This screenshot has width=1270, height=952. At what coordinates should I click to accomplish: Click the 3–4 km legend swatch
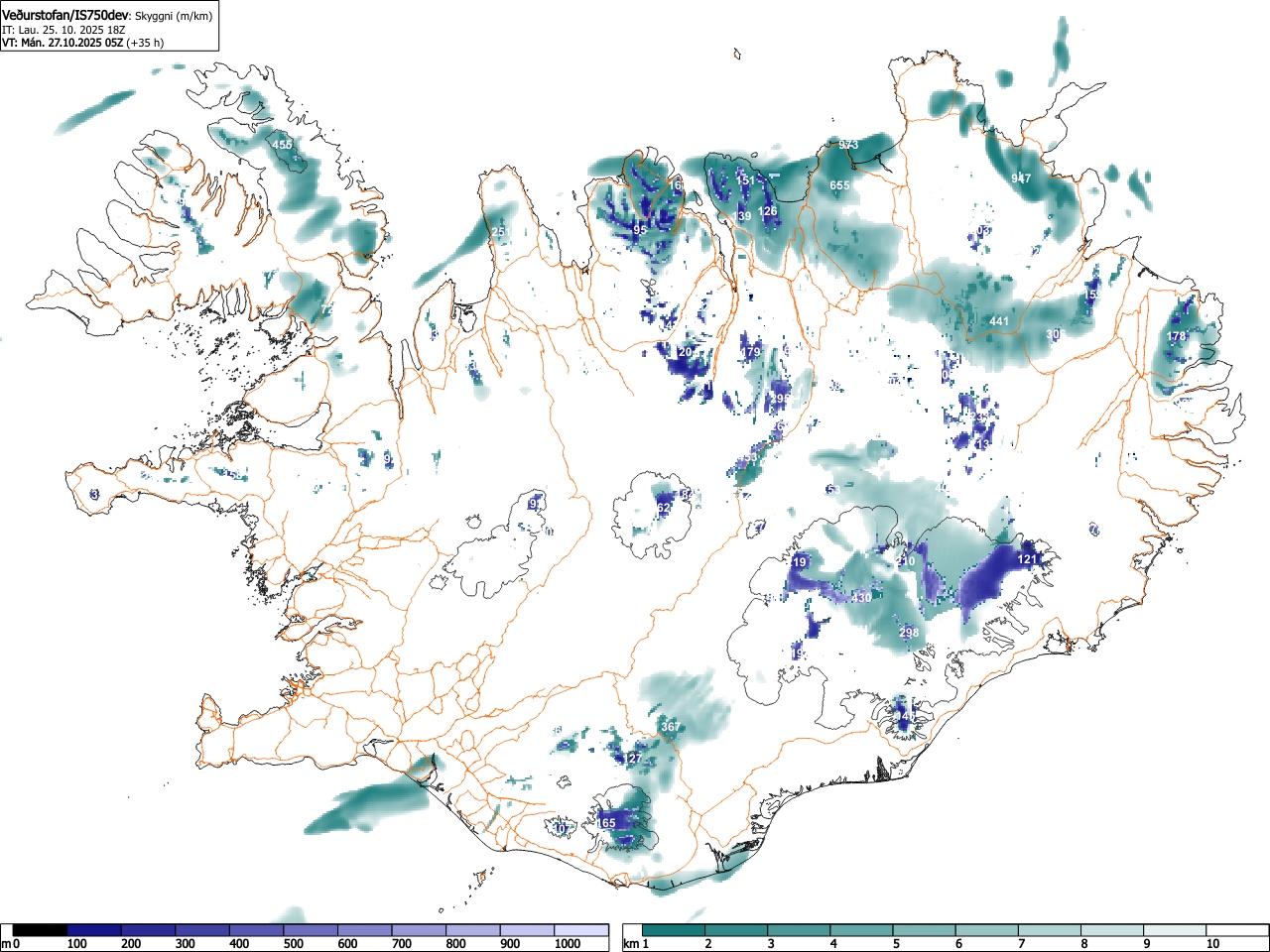pos(799,930)
